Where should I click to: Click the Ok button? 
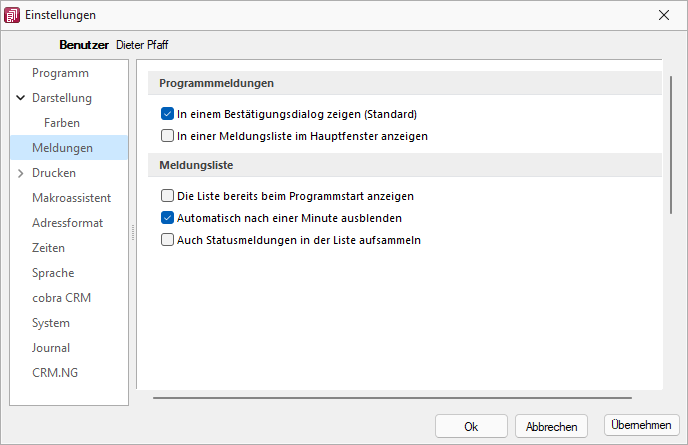pos(471,426)
